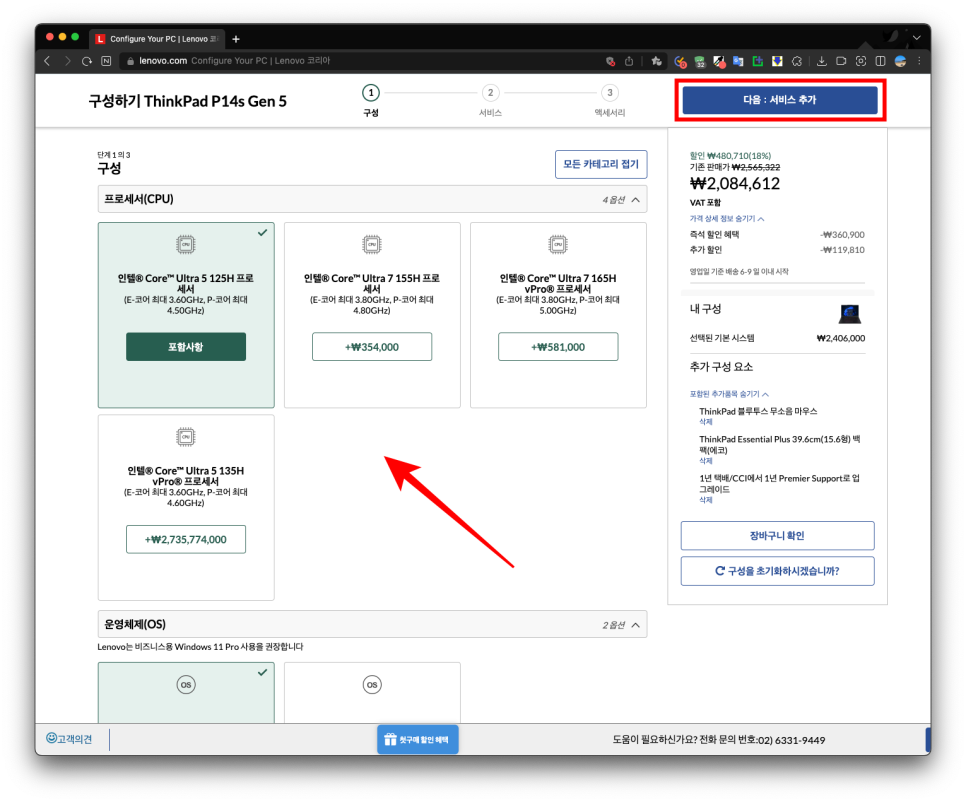Reload the Lenovo configurator page
Viewport: 966px width, 802px height.
tap(87, 61)
